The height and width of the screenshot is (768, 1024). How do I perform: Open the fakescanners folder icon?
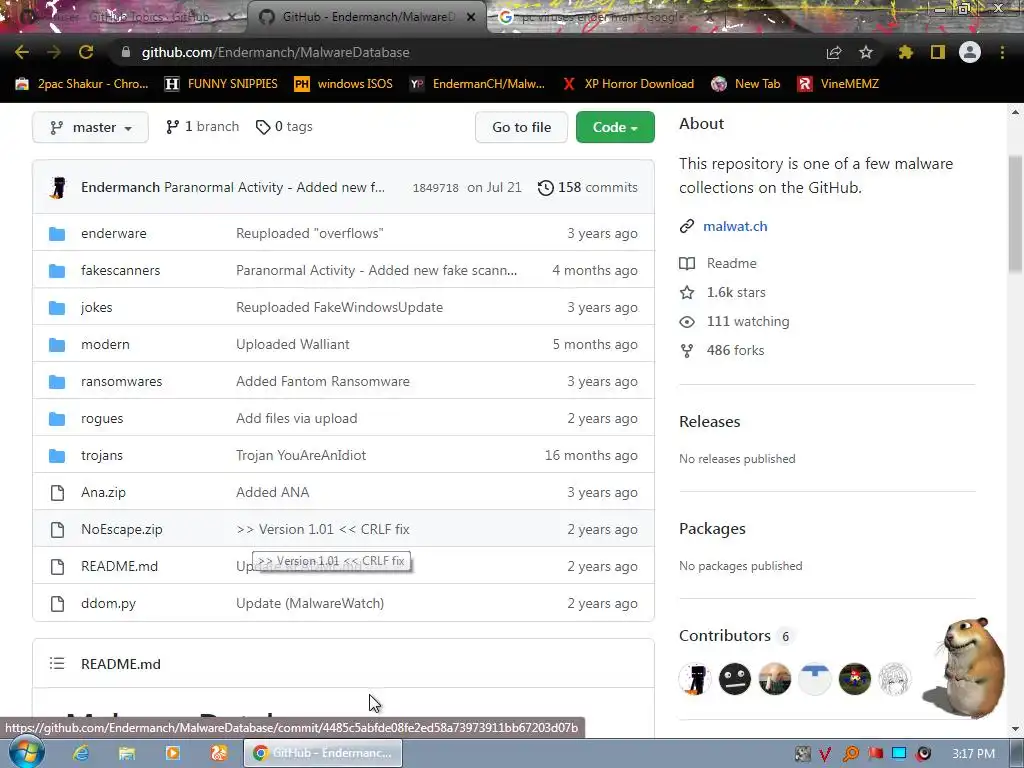pyautogui.click(x=57, y=270)
